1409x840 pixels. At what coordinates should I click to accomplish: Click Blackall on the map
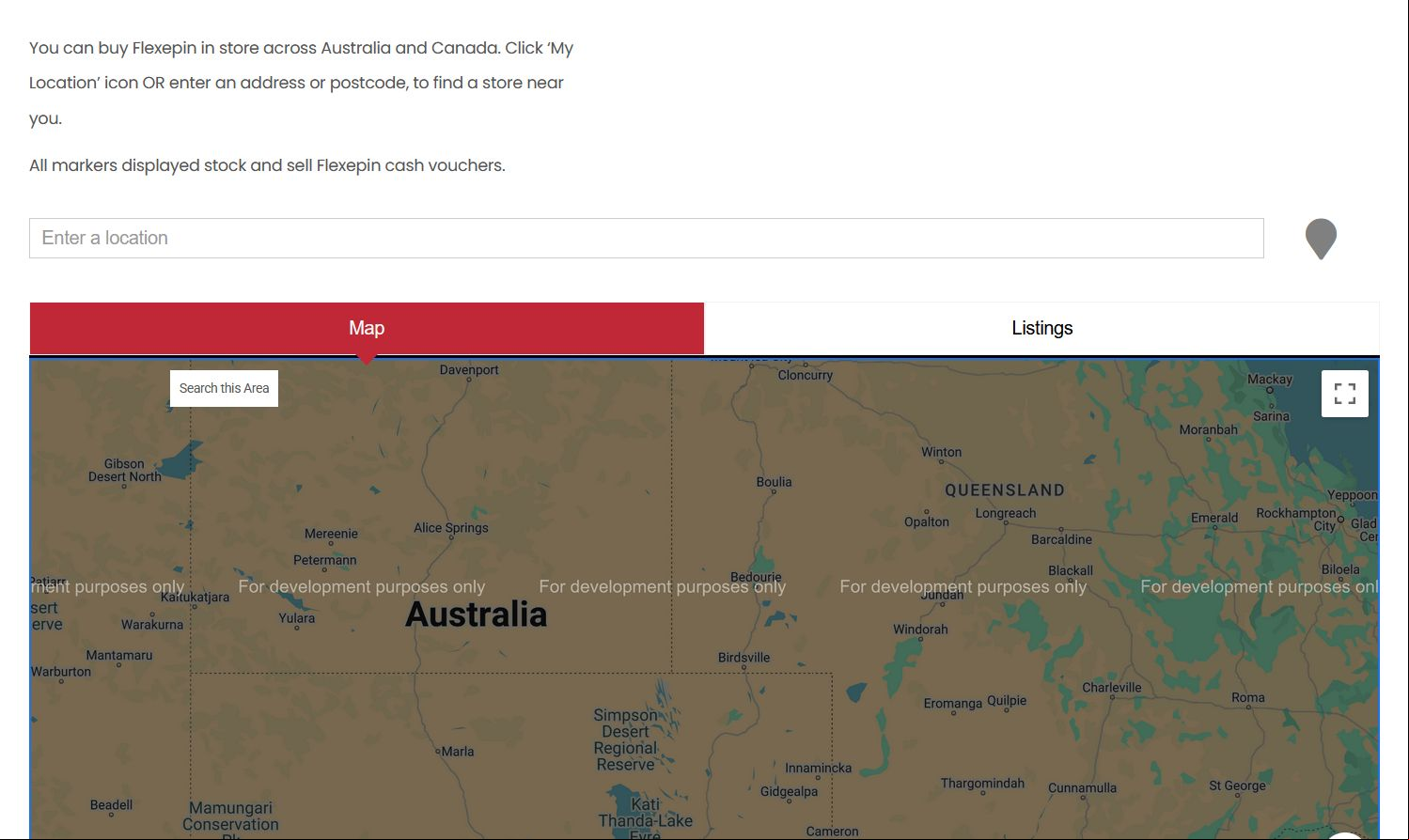click(1071, 571)
